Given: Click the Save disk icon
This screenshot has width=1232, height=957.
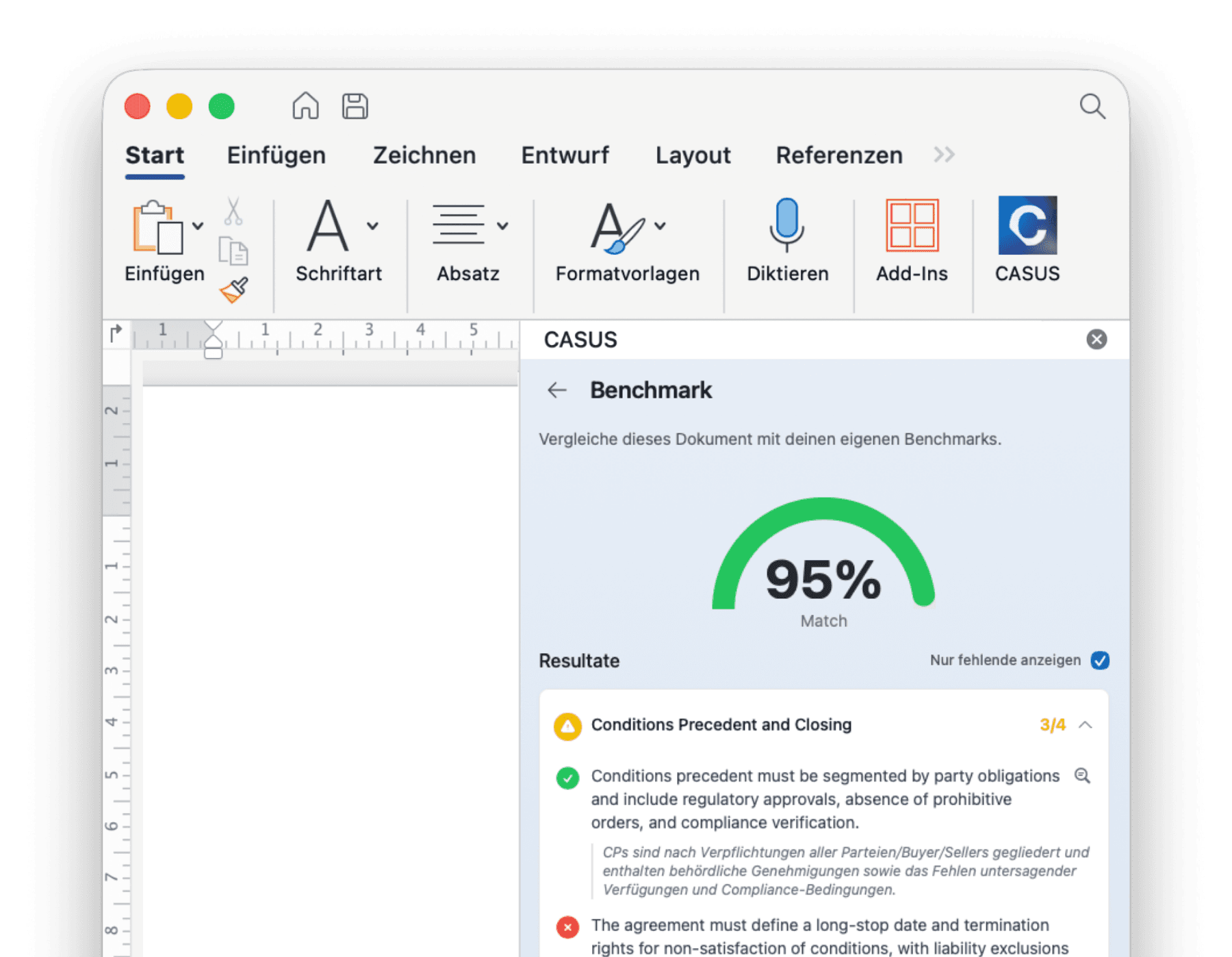Looking at the screenshot, I should point(355,106).
